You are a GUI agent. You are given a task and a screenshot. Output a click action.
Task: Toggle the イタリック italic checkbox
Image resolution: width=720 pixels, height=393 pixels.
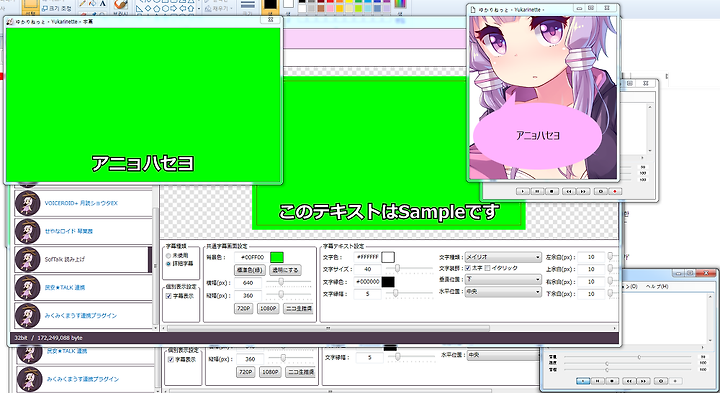click(x=487, y=268)
